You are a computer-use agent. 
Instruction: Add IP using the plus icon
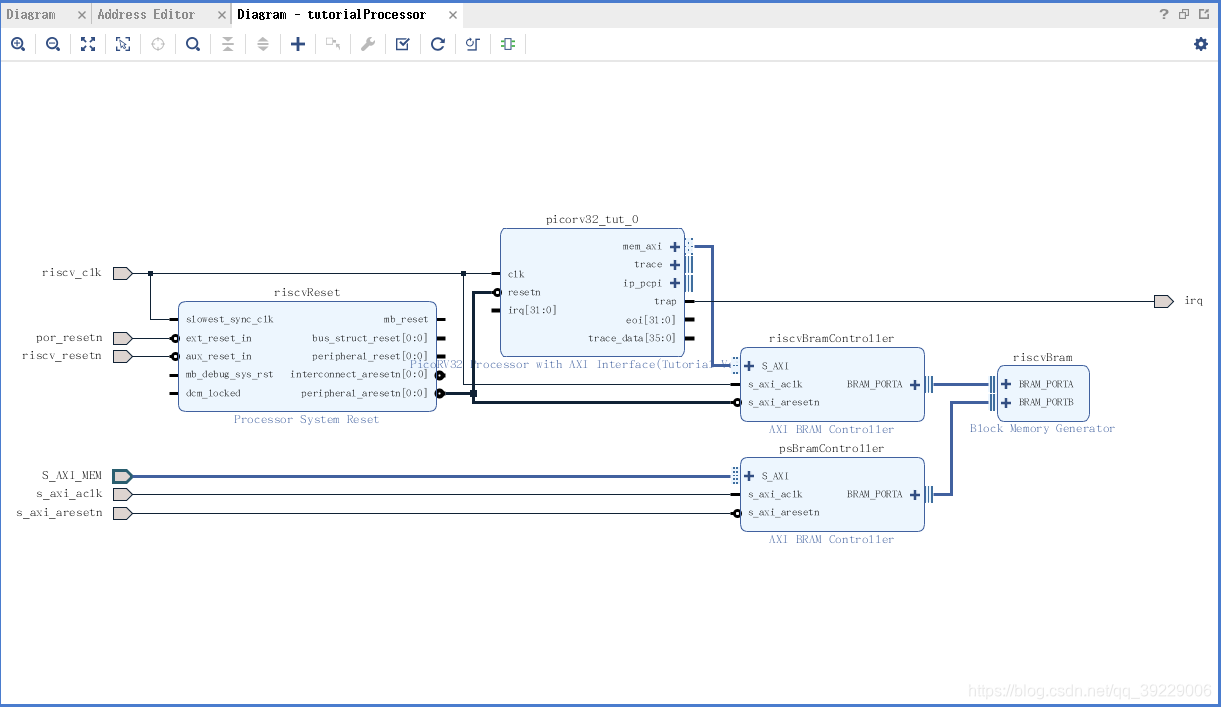(298, 44)
